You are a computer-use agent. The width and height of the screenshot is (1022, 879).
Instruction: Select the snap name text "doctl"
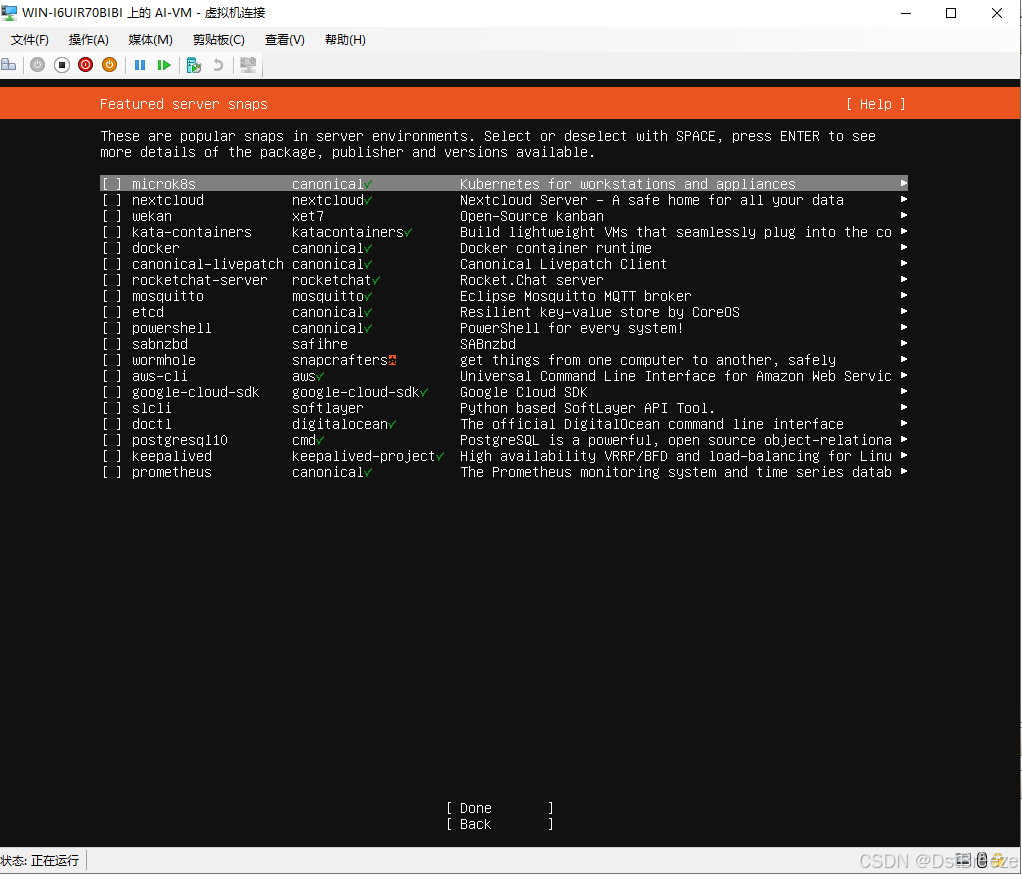tap(151, 424)
